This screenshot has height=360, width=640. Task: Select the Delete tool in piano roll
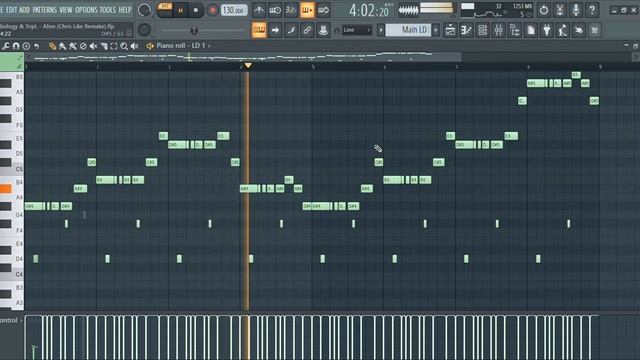[x=83, y=46]
